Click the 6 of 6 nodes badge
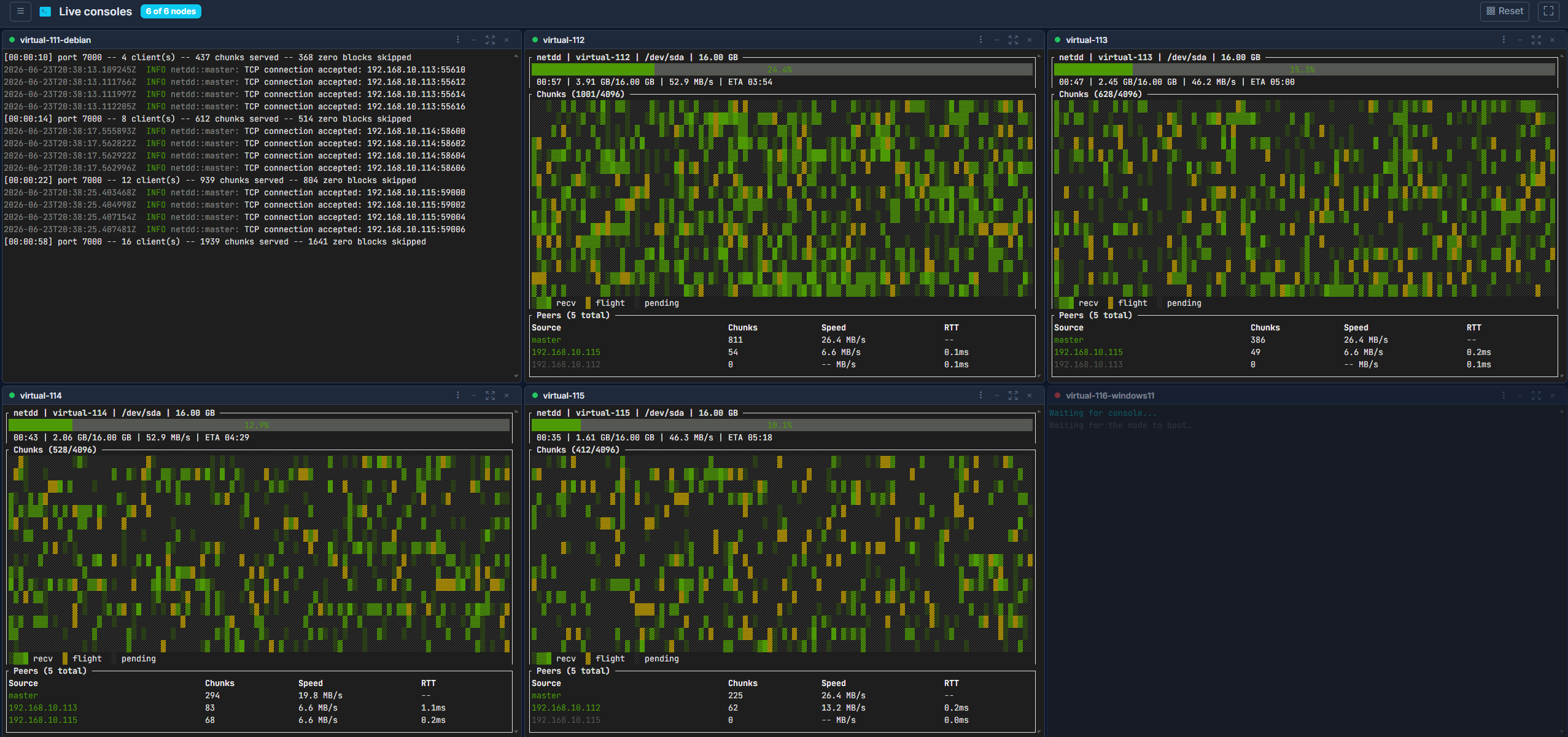Viewport: 1568px width, 737px height. pyautogui.click(x=171, y=11)
